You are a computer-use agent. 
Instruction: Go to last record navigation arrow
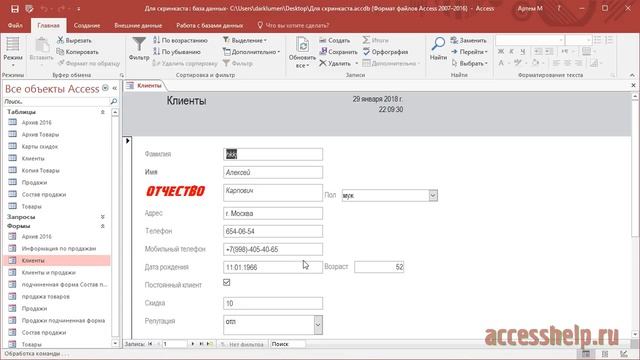point(201,344)
